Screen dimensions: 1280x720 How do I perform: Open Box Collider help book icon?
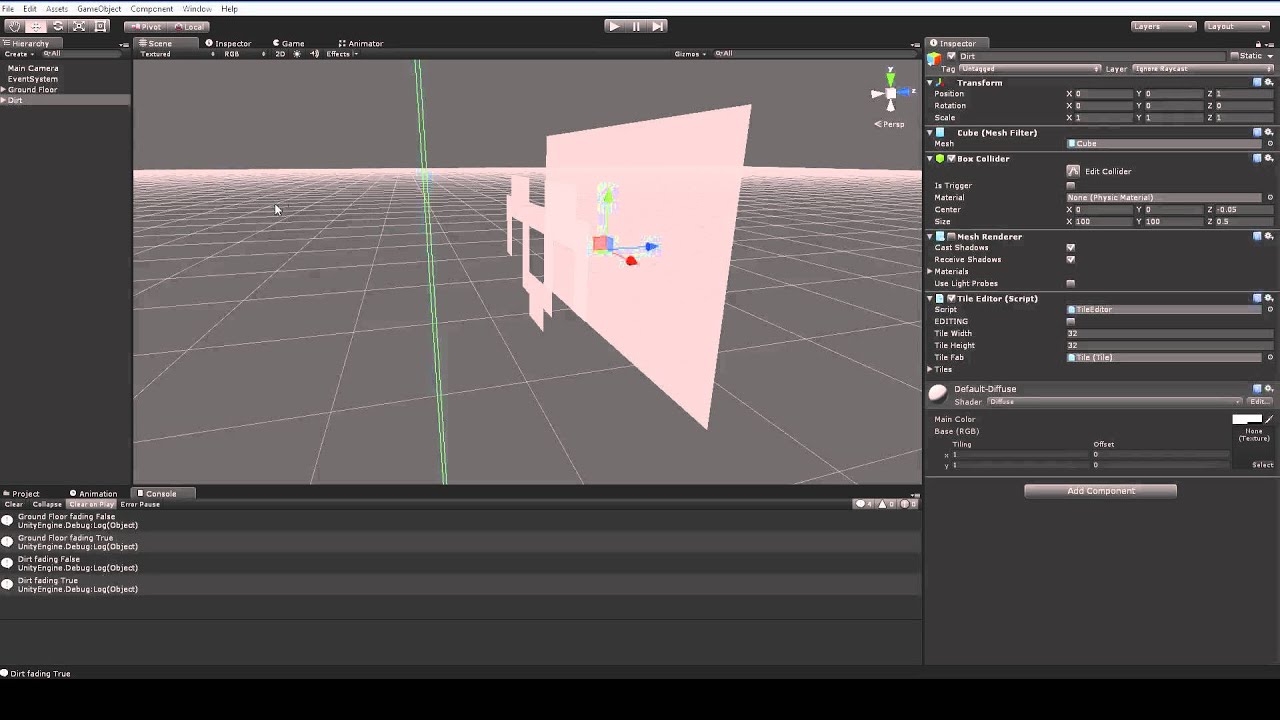1258,158
